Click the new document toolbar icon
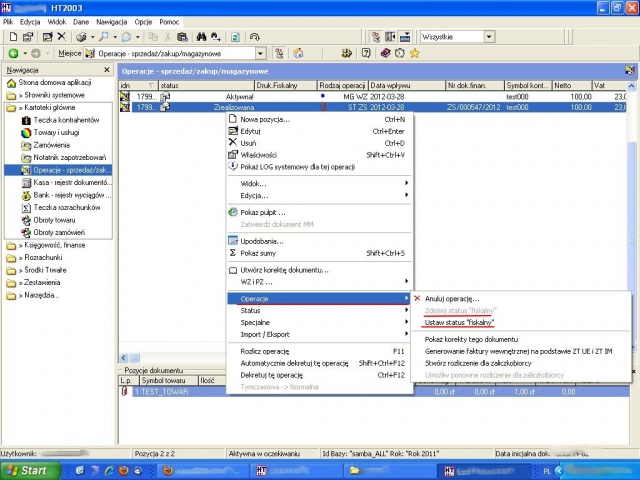Viewport: 640px width, 480px height. [13, 37]
